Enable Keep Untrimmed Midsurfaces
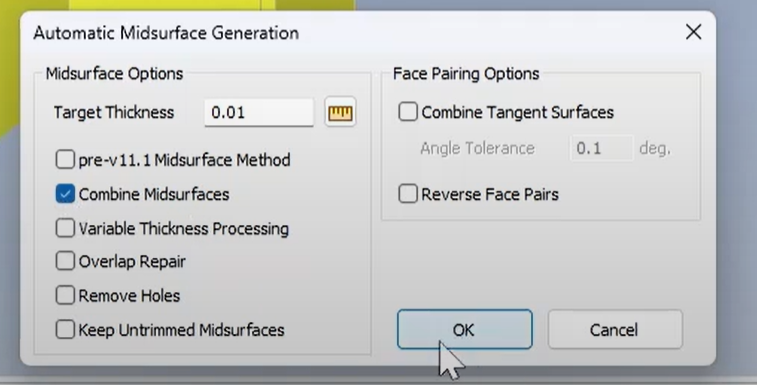 tap(65, 330)
